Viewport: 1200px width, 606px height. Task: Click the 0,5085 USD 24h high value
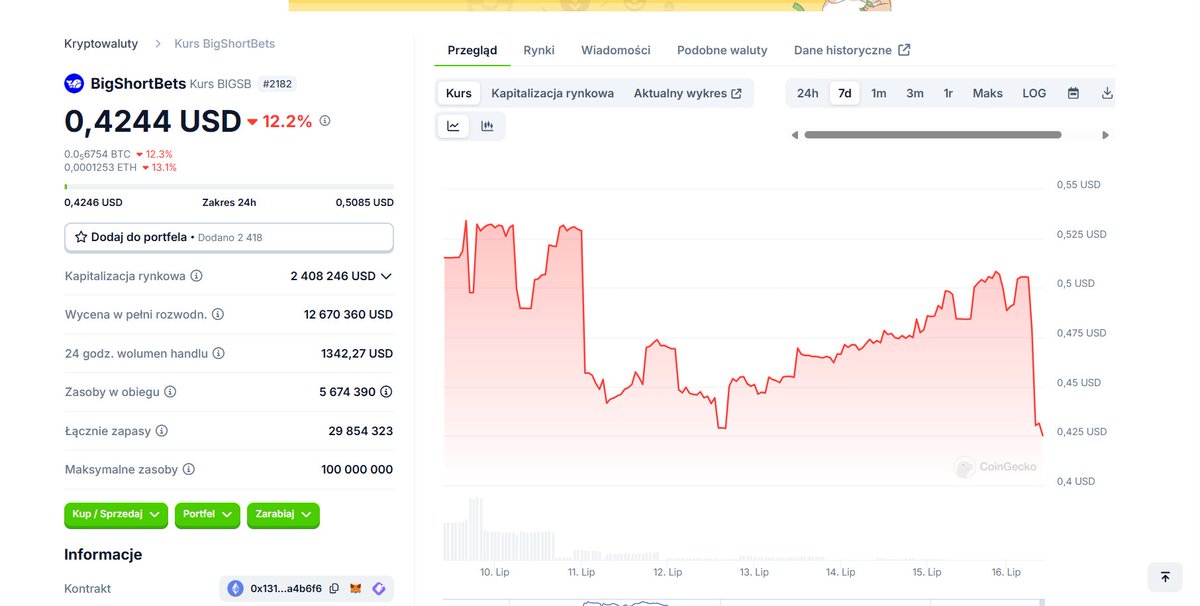point(365,202)
